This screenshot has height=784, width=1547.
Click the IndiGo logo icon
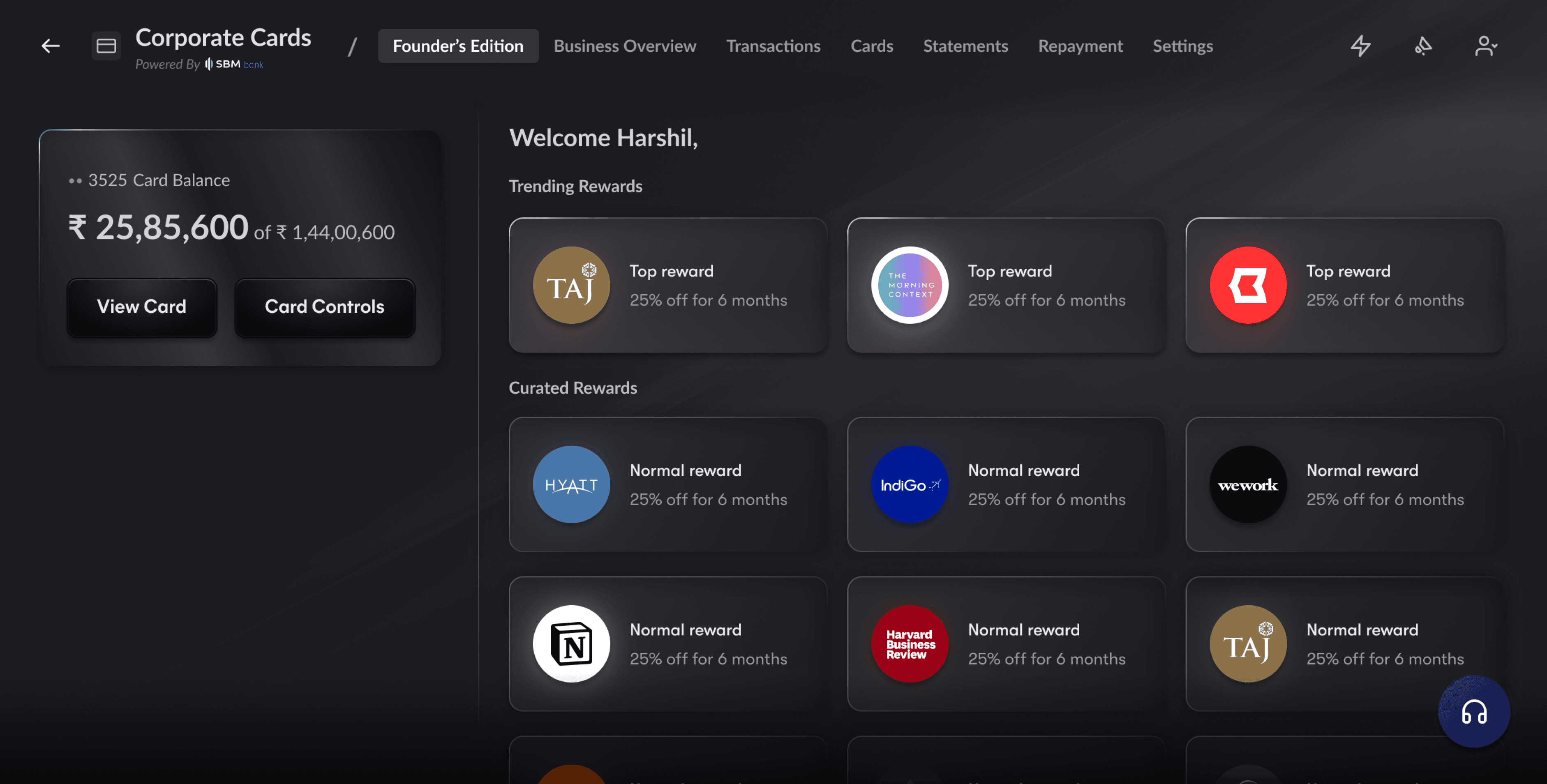click(x=909, y=484)
